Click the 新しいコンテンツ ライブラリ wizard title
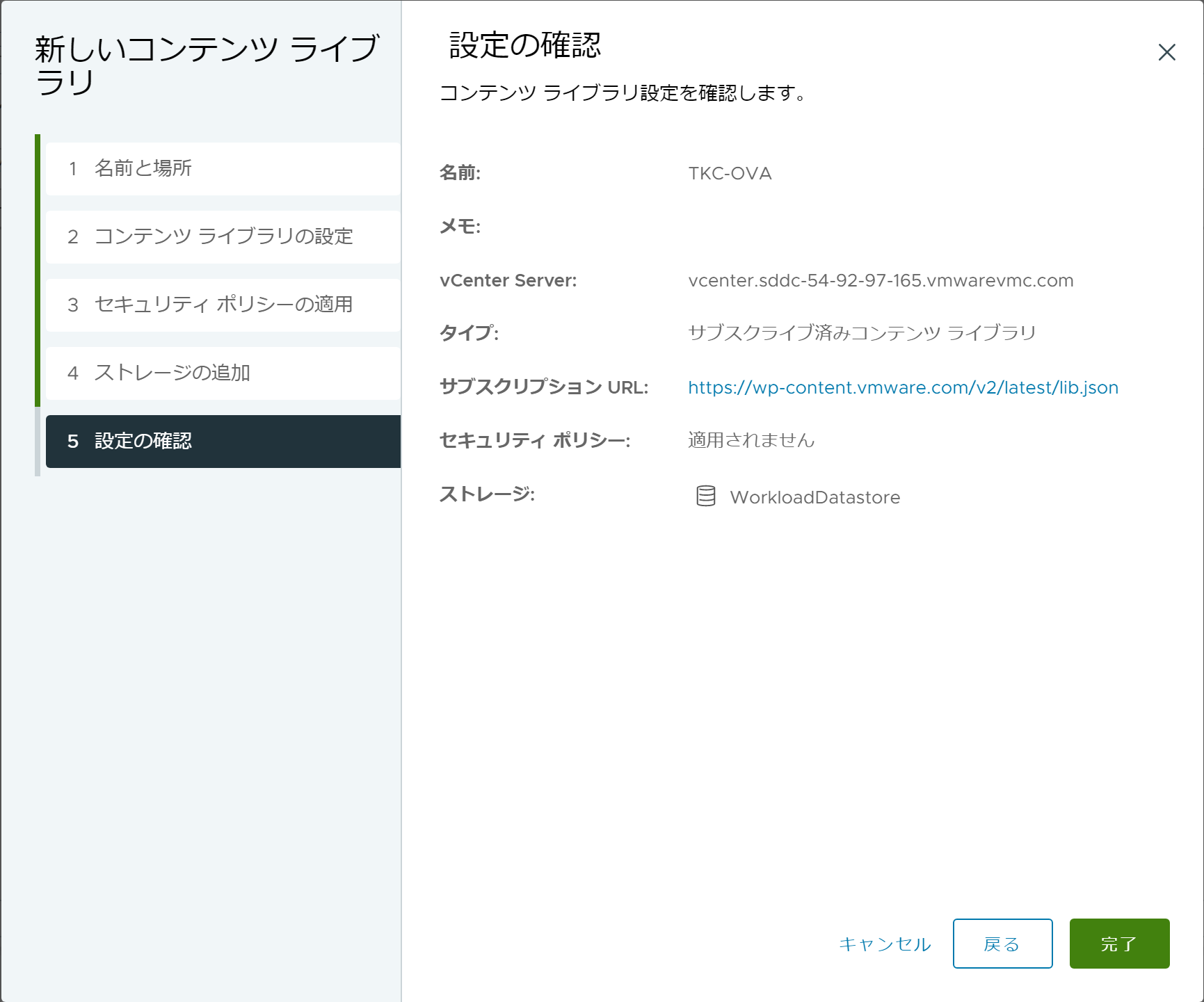This screenshot has height=1002, width=1204. 206,65
